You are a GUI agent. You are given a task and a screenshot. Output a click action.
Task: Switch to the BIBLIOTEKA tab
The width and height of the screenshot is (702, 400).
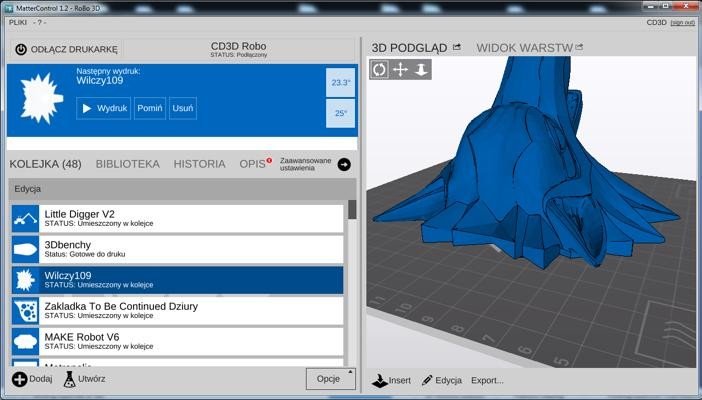[127, 164]
